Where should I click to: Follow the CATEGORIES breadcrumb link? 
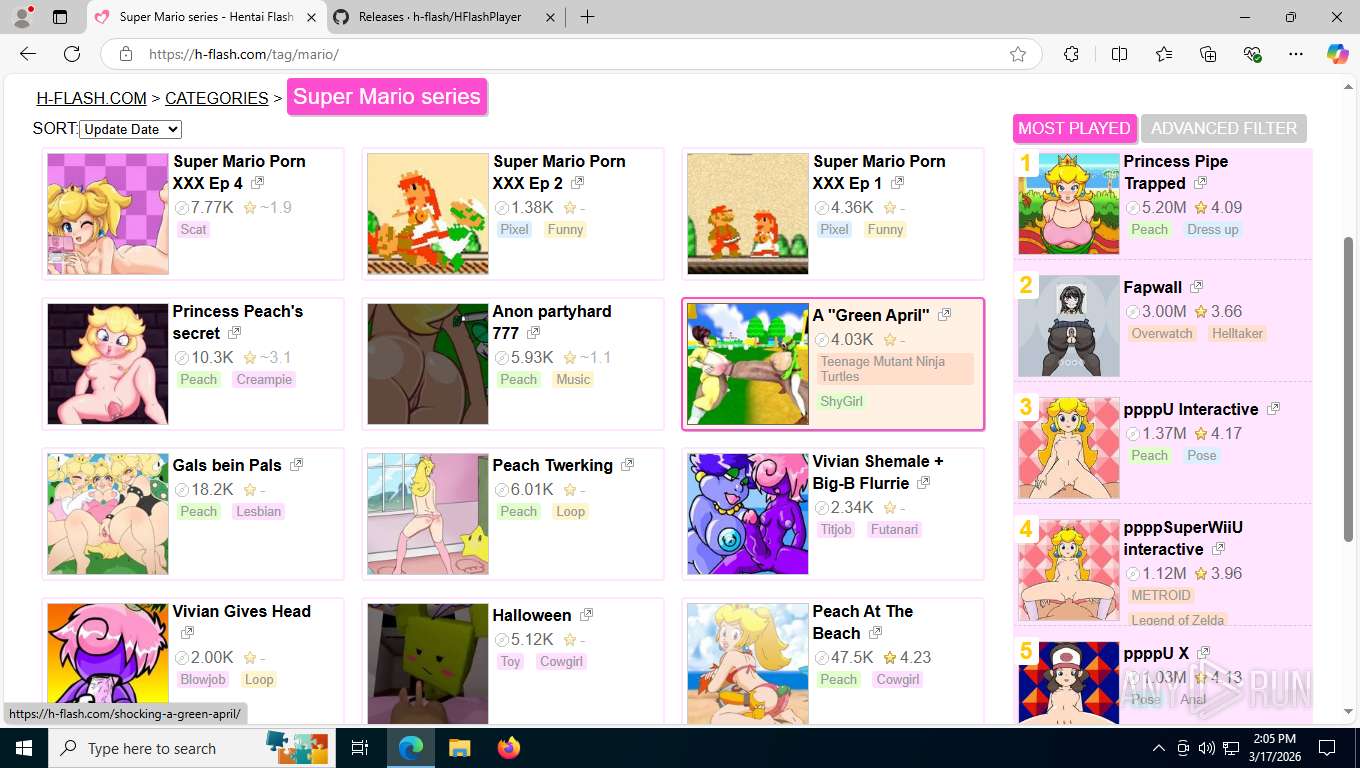(217, 98)
